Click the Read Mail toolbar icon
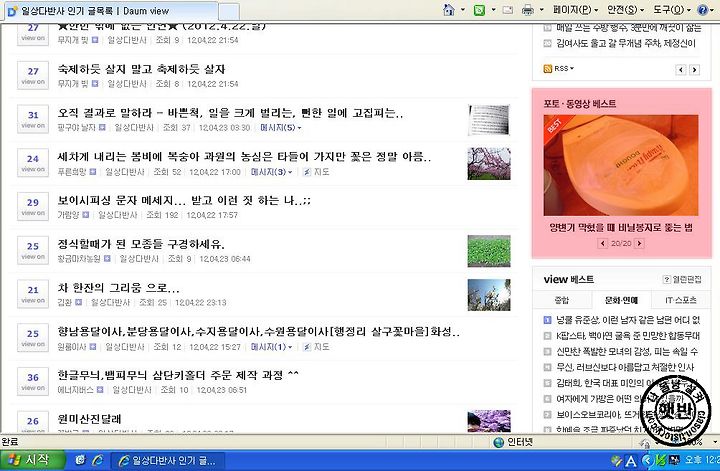 pyautogui.click(x=508, y=10)
